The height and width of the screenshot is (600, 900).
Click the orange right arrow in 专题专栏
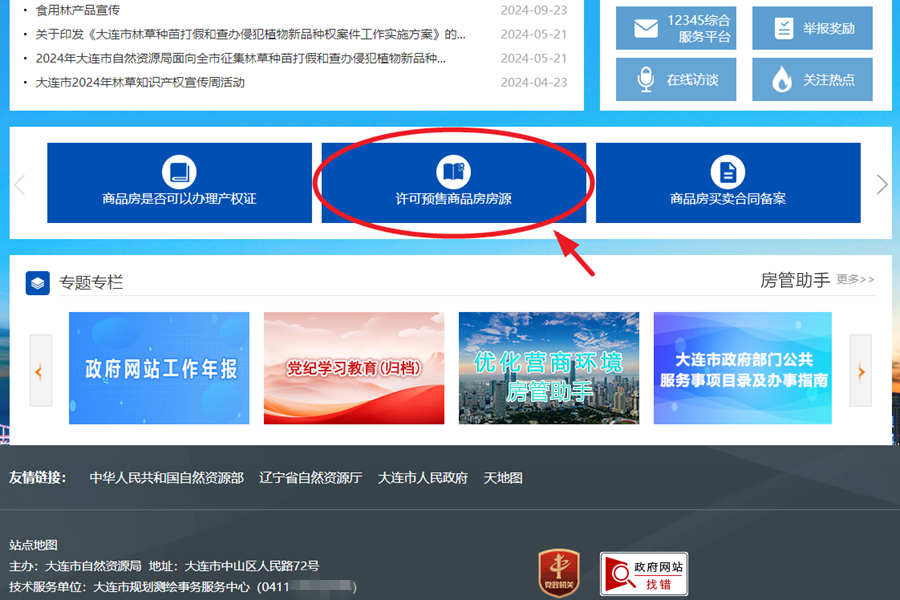[x=861, y=371]
